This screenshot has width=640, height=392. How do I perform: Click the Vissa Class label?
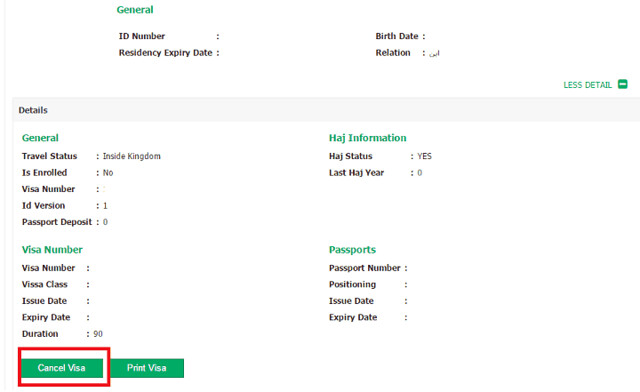point(44,284)
